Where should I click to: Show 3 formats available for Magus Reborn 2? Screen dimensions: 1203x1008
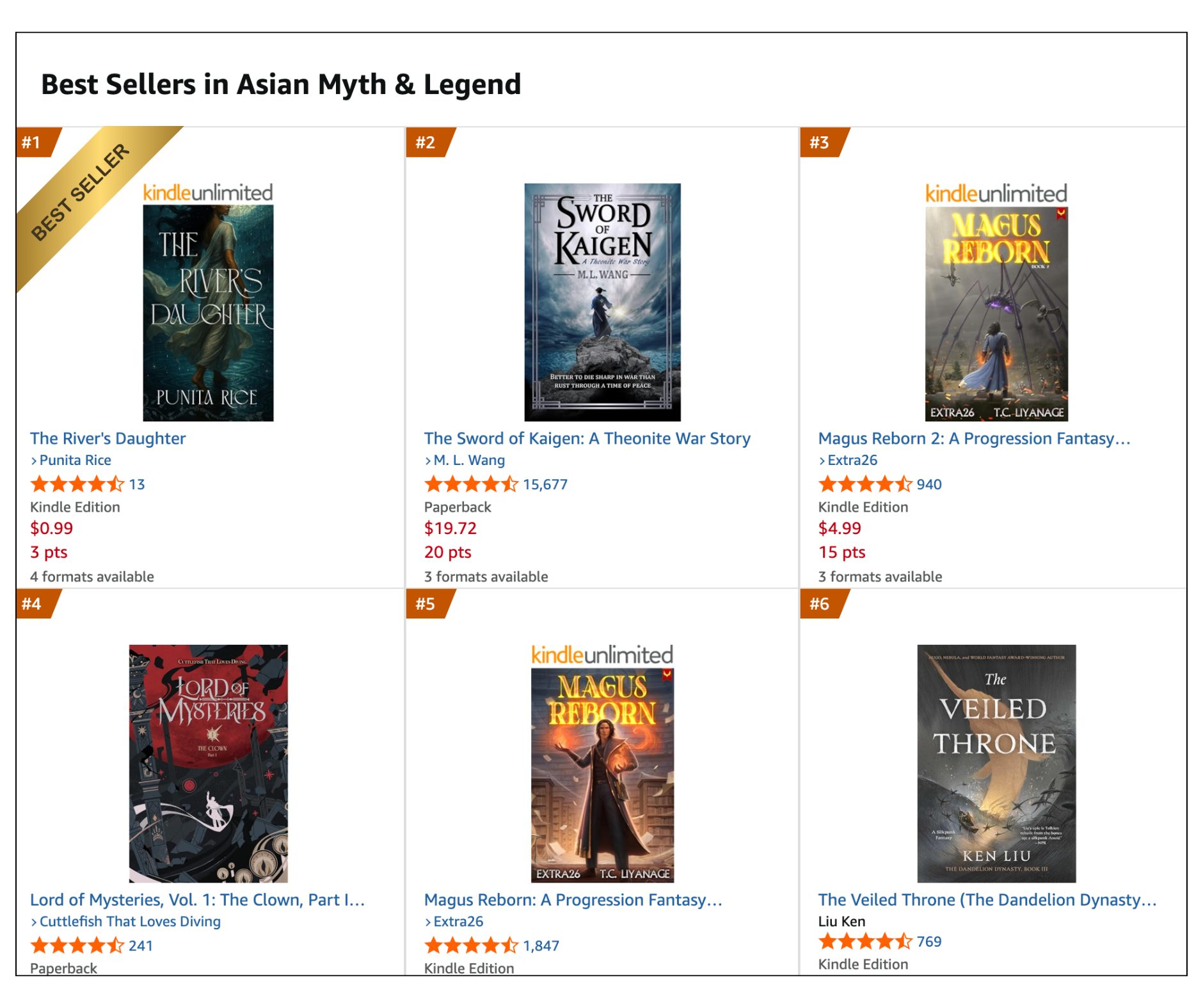(880, 576)
